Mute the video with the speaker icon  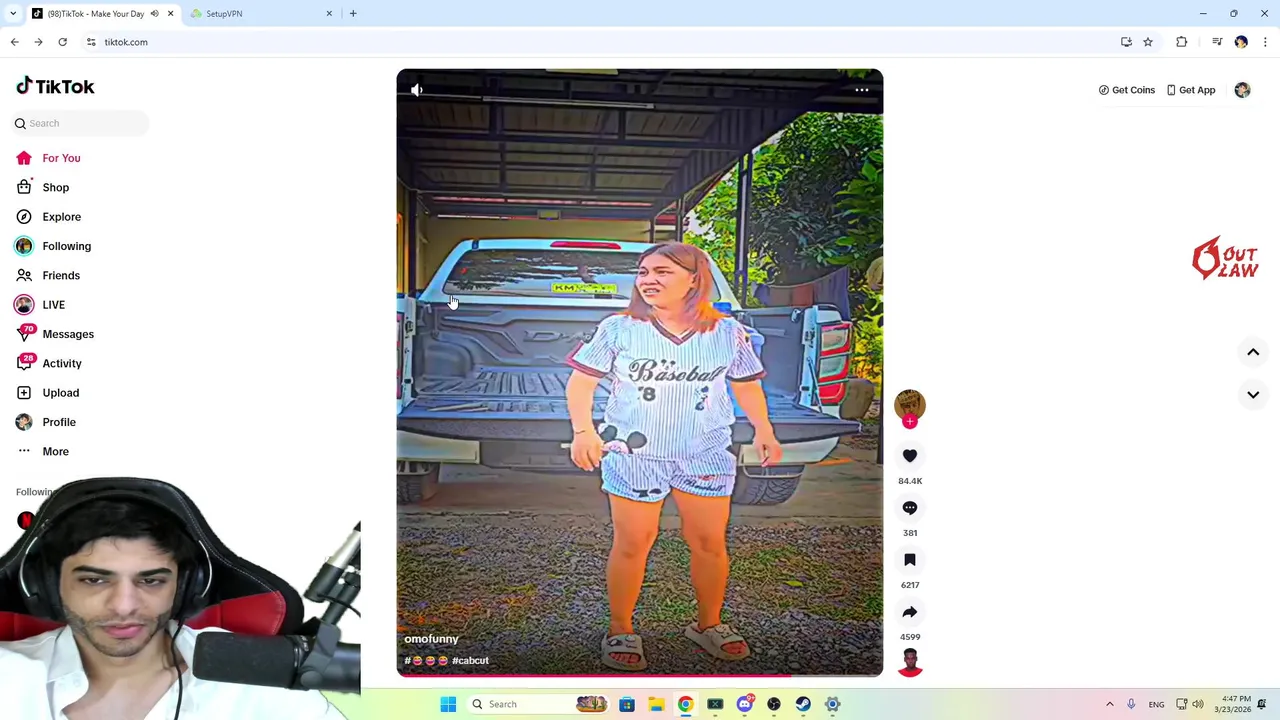[x=417, y=90]
